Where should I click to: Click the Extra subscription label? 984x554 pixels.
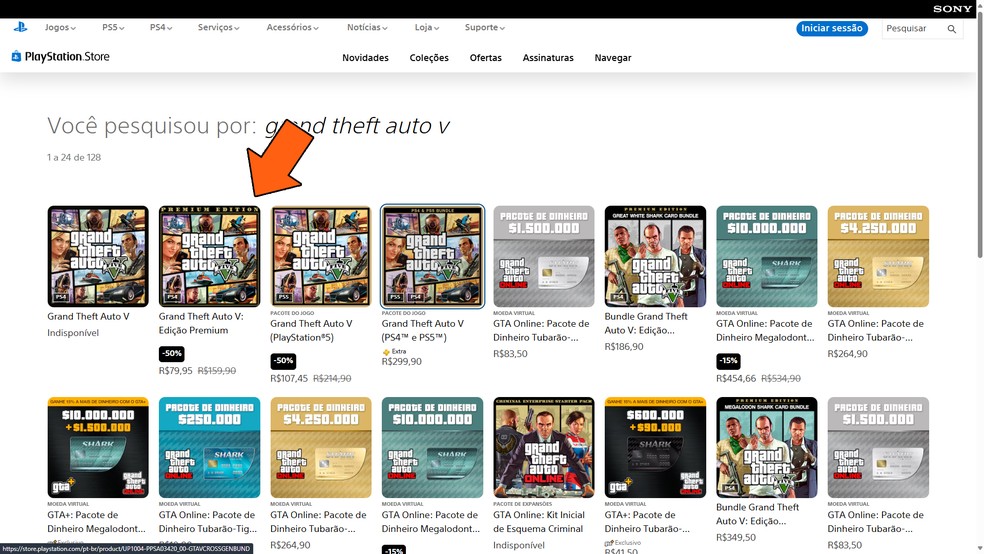(395, 351)
